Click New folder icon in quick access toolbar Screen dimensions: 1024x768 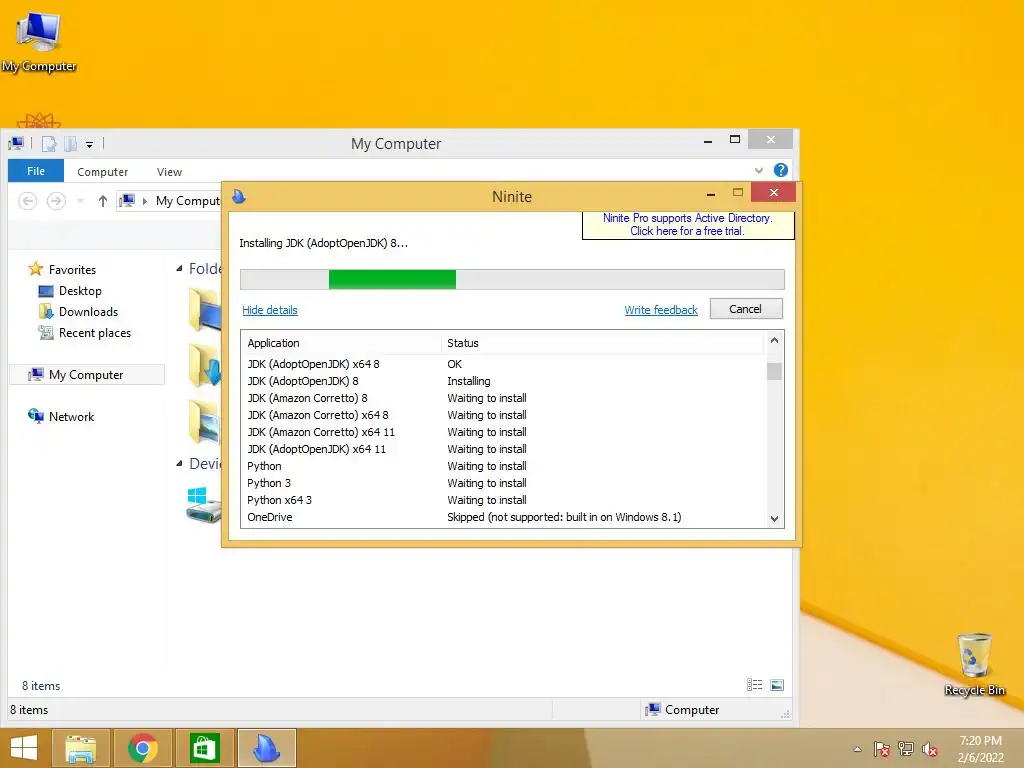(71, 144)
